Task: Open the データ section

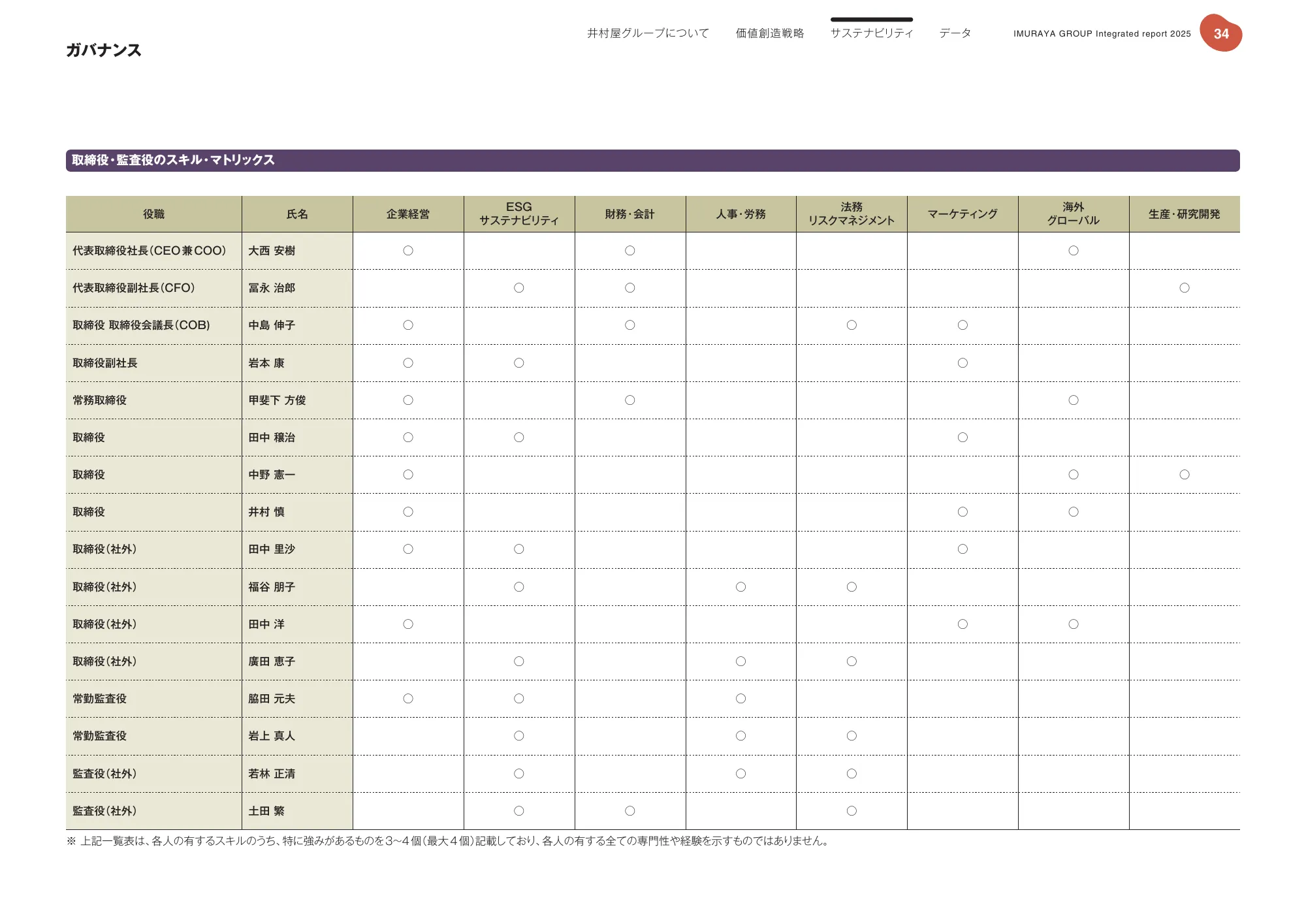Action: pos(955,33)
